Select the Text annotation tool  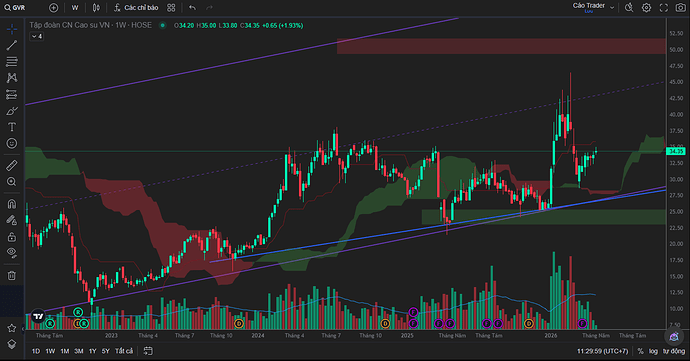12,127
